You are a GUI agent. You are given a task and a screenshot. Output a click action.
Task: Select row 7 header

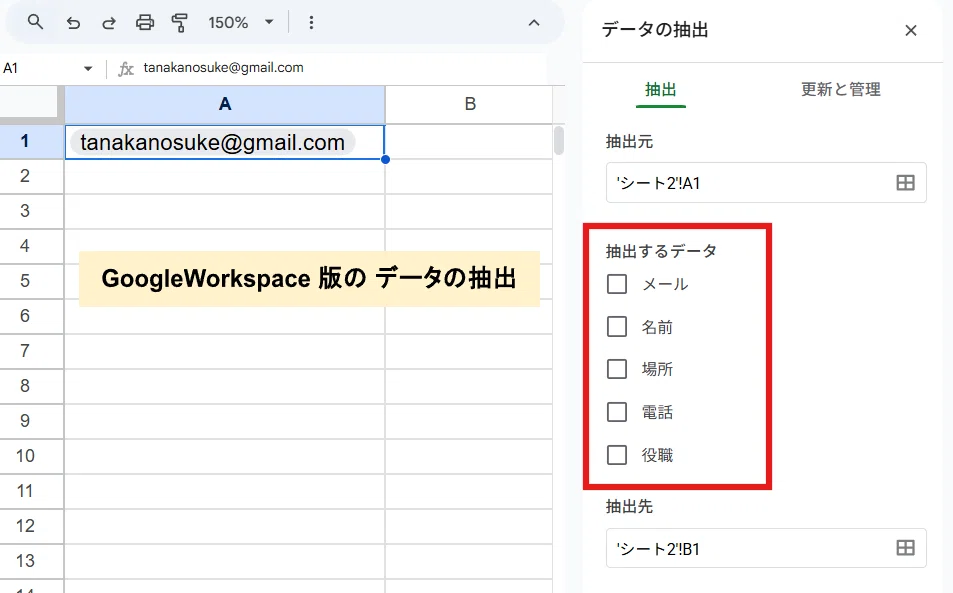(x=32, y=351)
